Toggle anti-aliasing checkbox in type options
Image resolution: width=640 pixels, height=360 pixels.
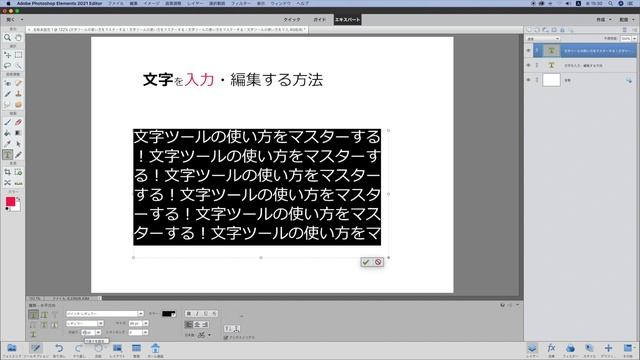(x=226, y=338)
